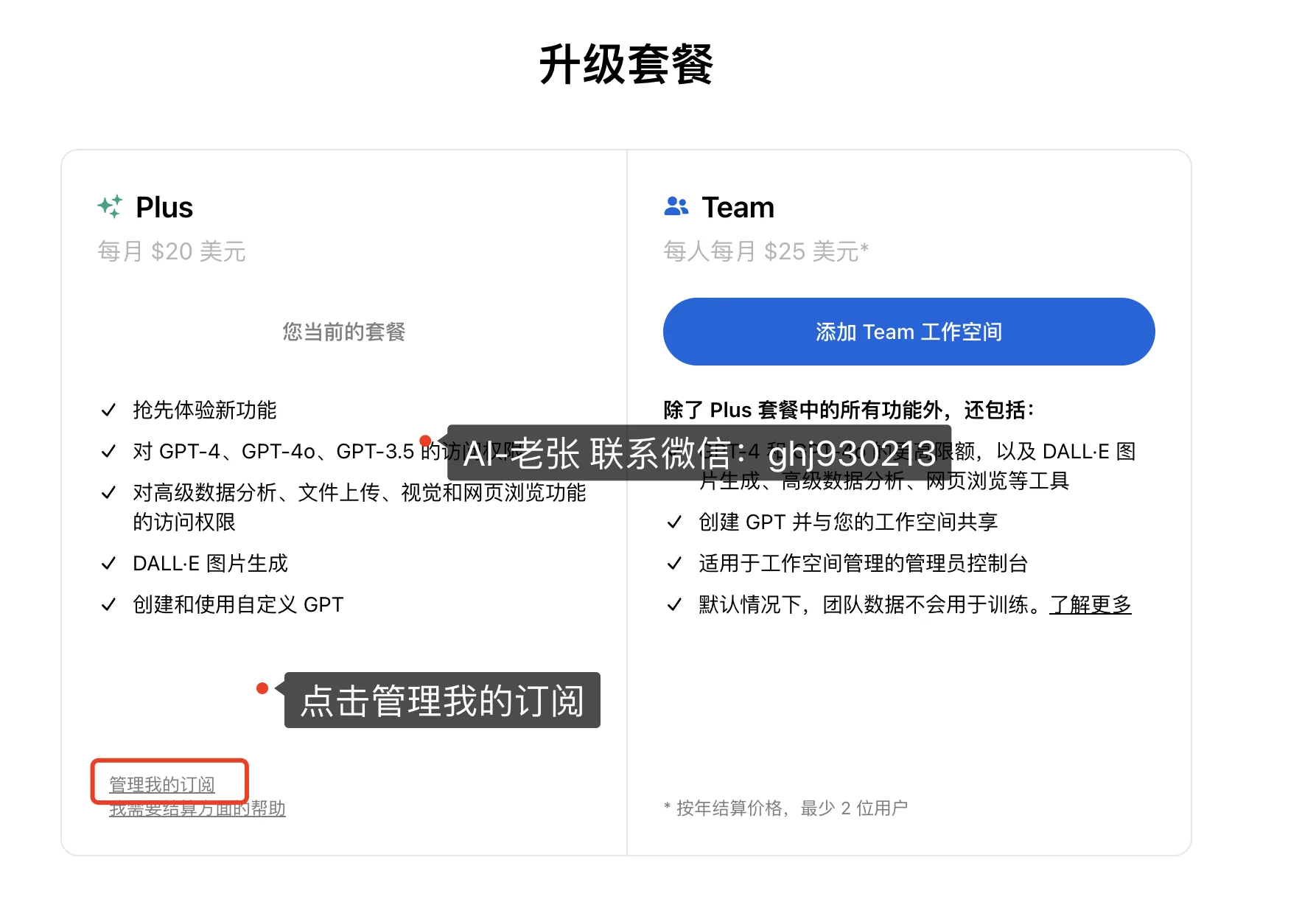Screen dimensions: 1316x902
Task: Click the 点击管理我的订阅 annotation tooltip
Action: tap(442, 700)
